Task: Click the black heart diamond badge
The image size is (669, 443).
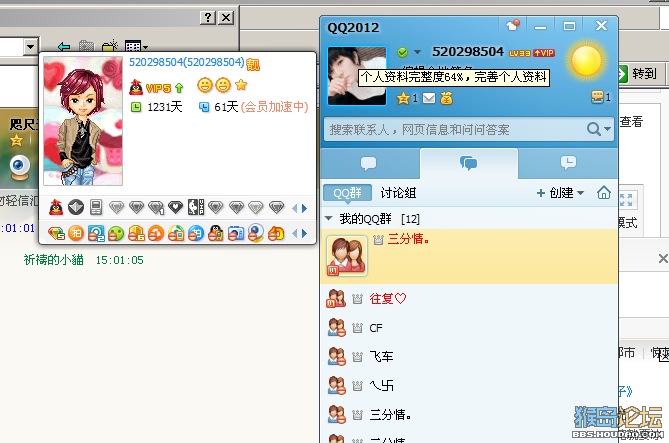Action: (175, 207)
